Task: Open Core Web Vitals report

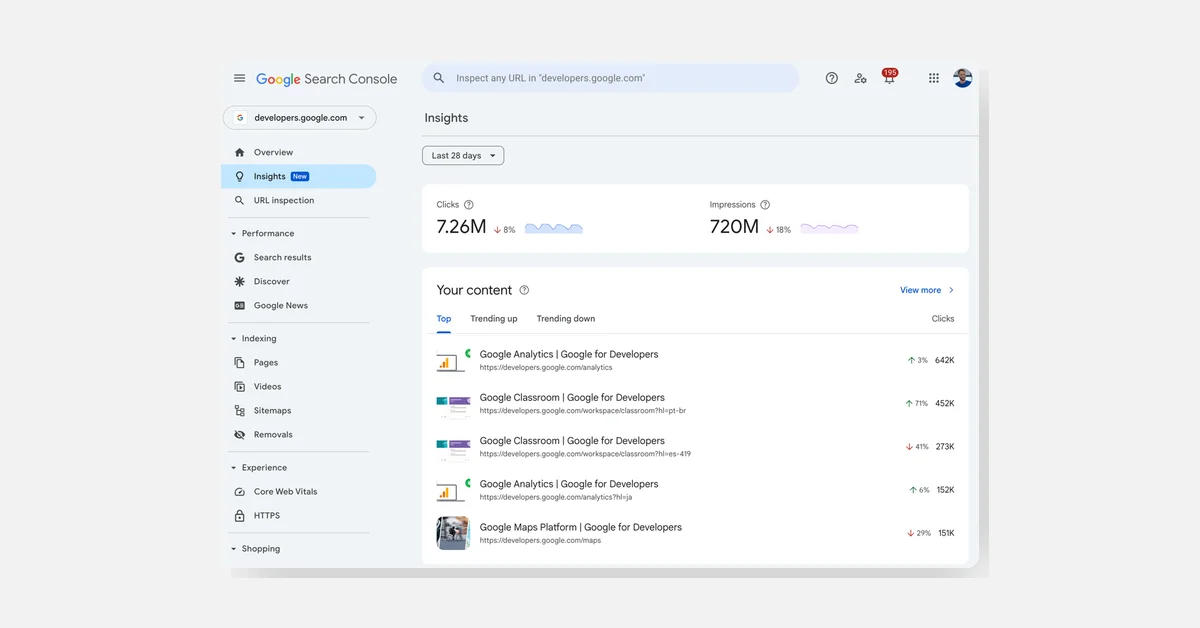Action: pyautogui.click(x=298, y=492)
